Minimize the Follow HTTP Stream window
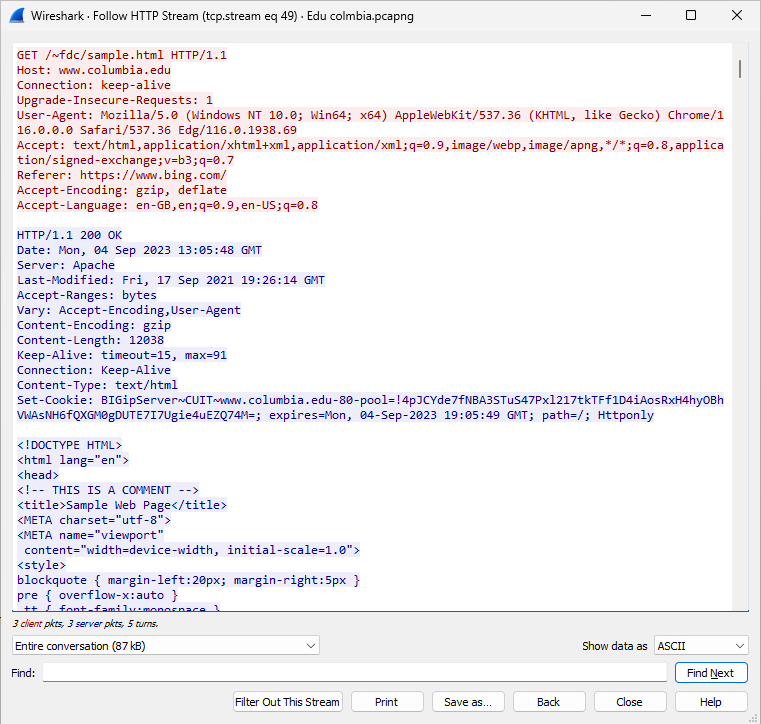This screenshot has height=724, width=761. [x=645, y=16]
